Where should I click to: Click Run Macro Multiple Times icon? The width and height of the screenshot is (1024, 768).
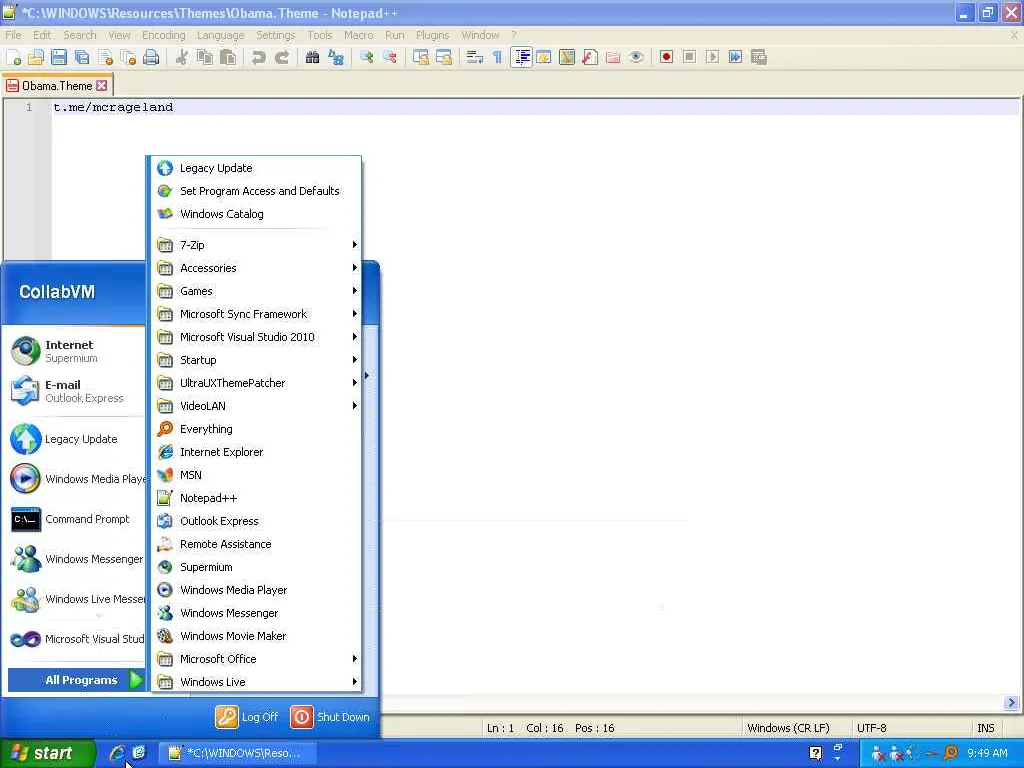735,57
